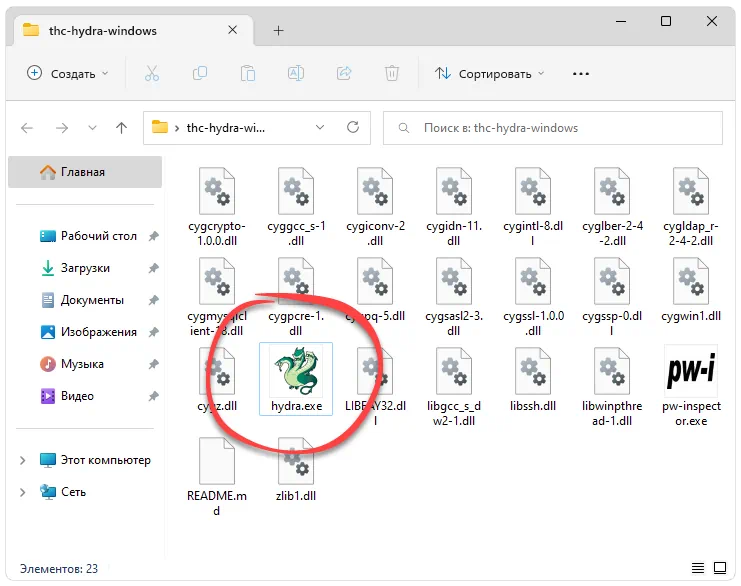Image resolution: width=741 pixels, height=586 pixels.
Task: Go up one folder level
Action: (121, 128)
